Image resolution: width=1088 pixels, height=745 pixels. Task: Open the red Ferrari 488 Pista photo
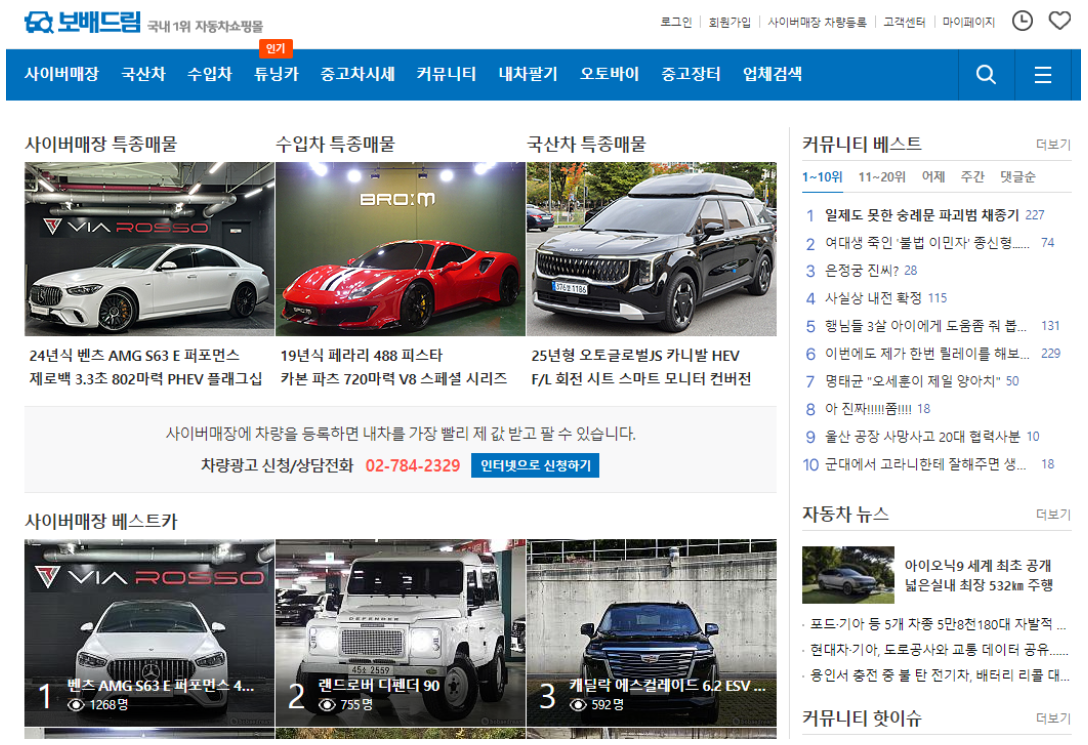click(x=400, y=249)
